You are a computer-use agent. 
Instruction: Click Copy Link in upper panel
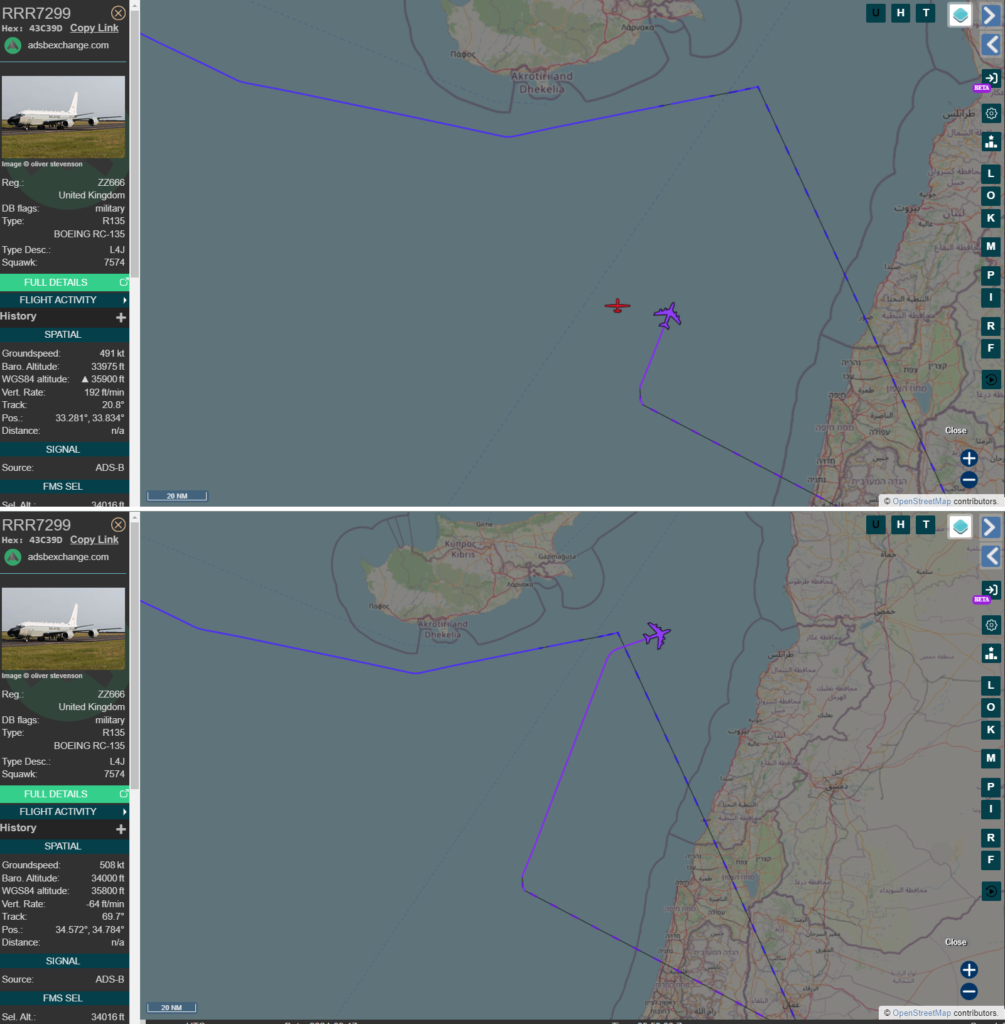pos(94,28)
